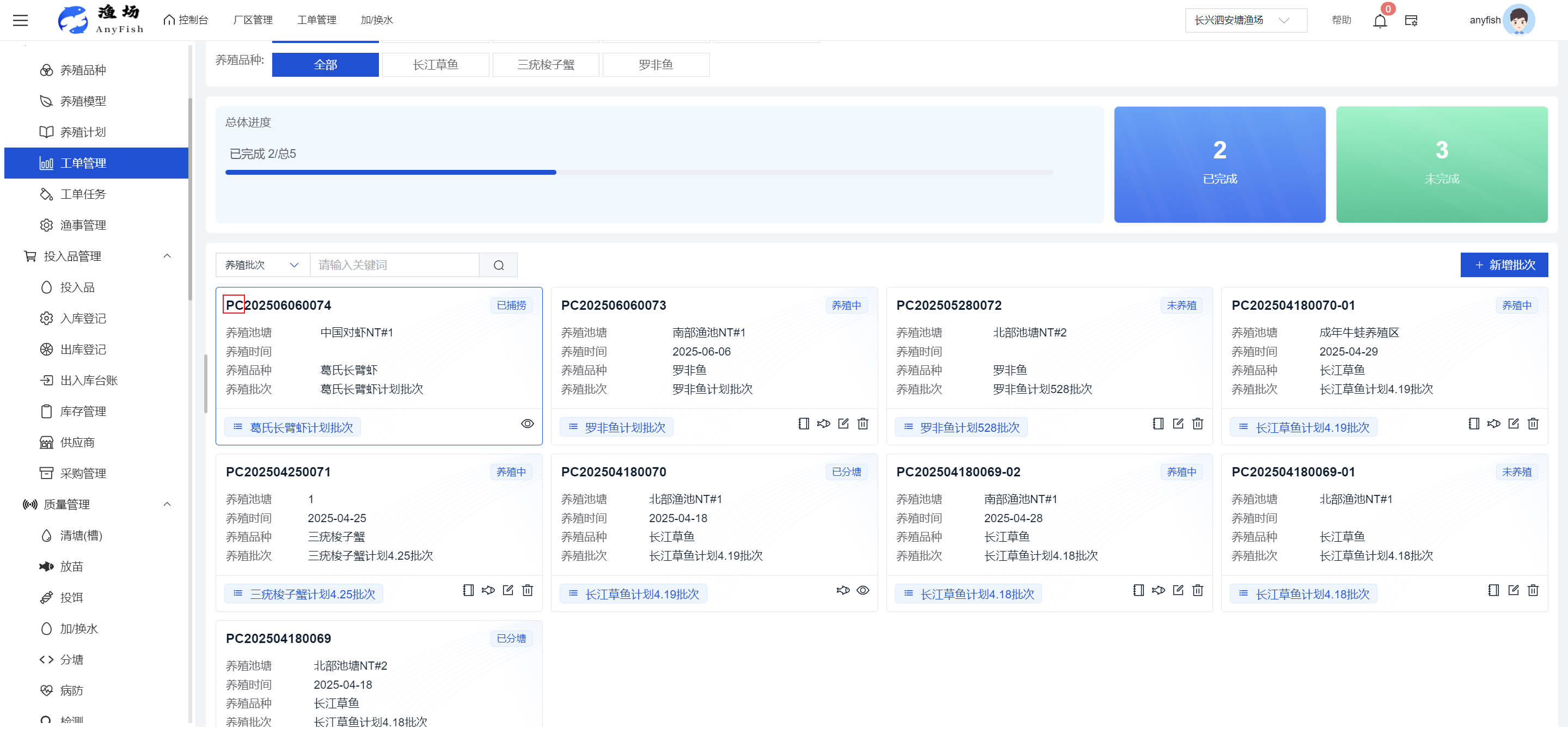Click hamburger menu icon at top left

[21, 21]
